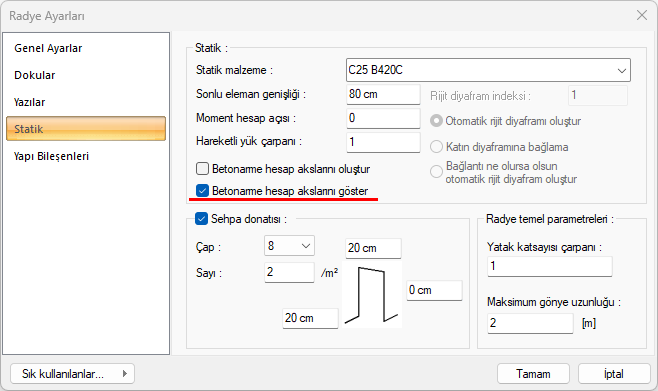Toggle the Sehpa donatısı checkbox
The width and height of the screenshot is (658, 391).
(201, 219)
